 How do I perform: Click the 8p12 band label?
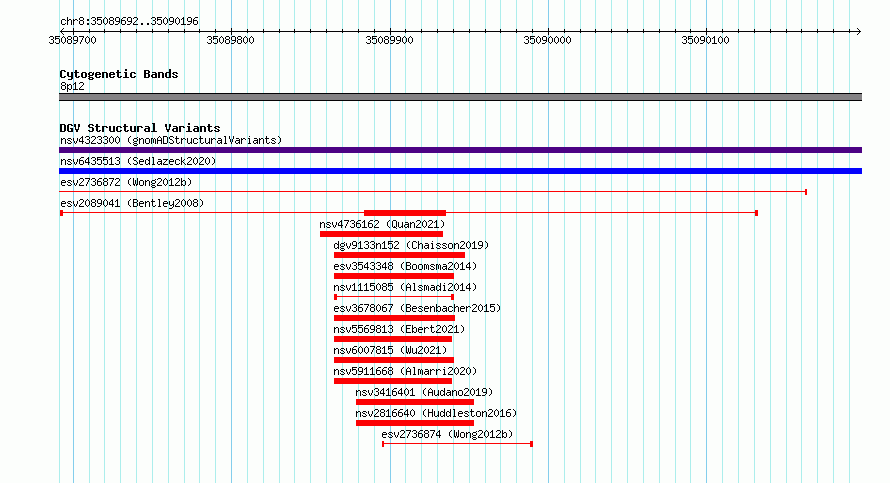pos(72,86)
